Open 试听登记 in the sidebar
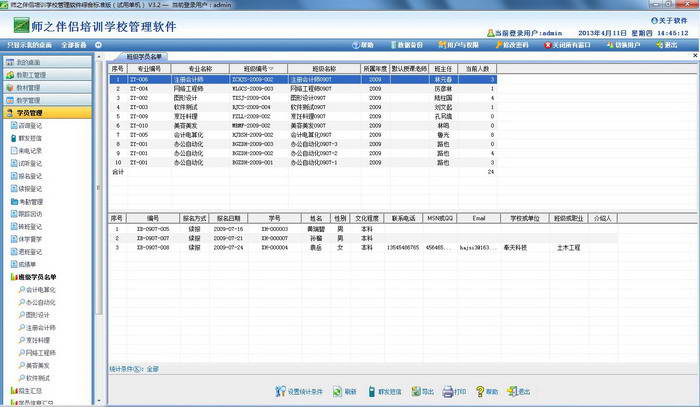Screen dimensions: 700x407 tap(26, 163)
